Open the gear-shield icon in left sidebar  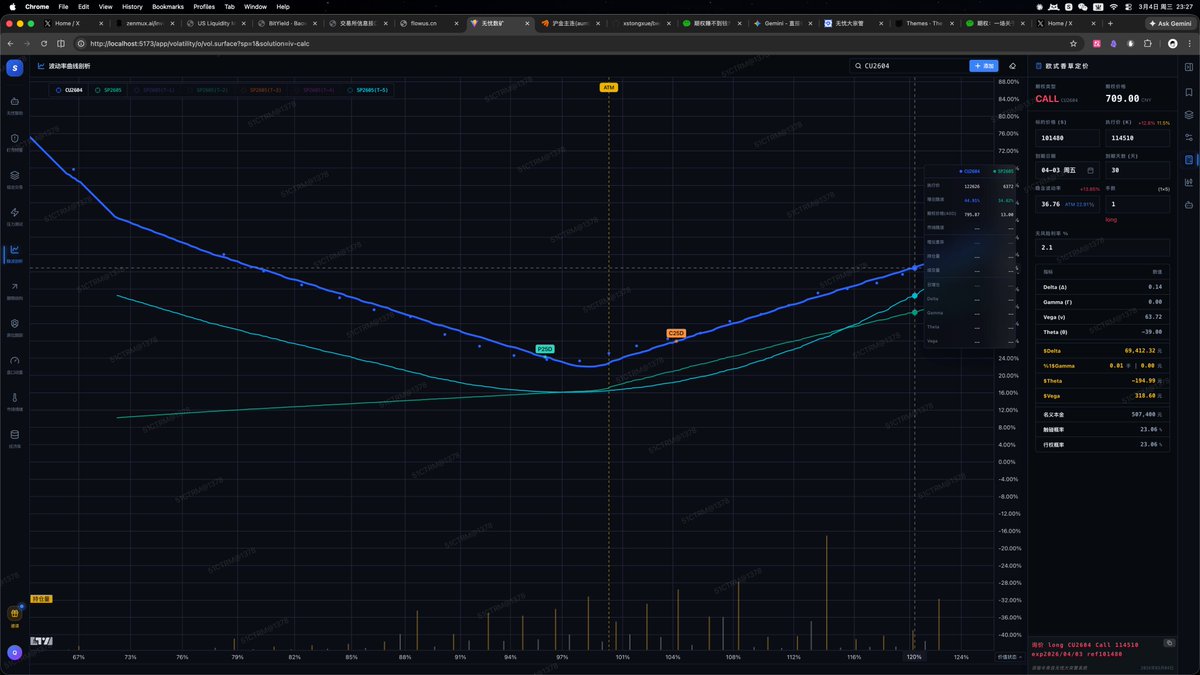coord(14,323)
